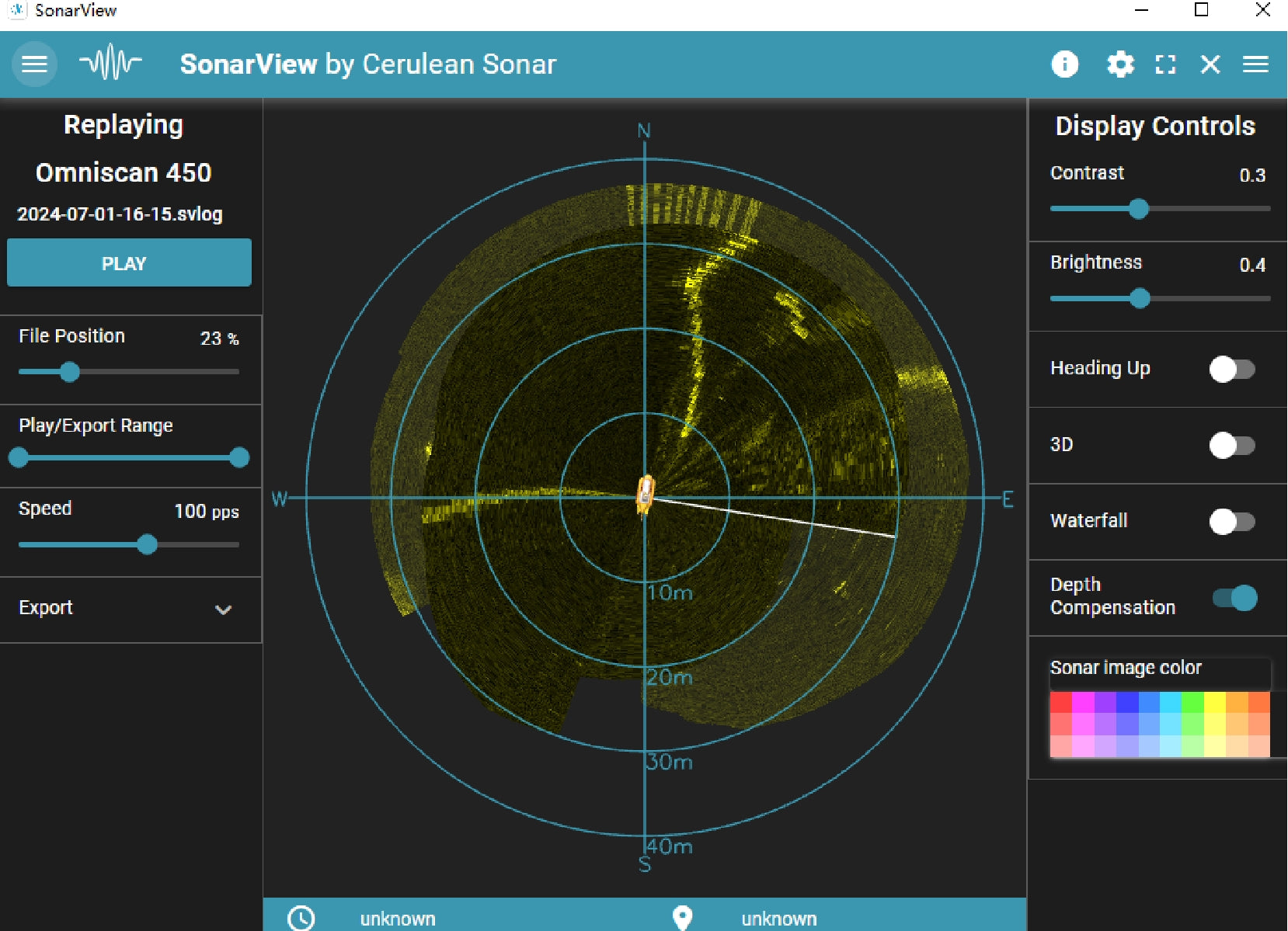This screenshot has width=1288, height=931.
Task: Click the X disconnect icon in the toolbar
Action: point(1210,64)
